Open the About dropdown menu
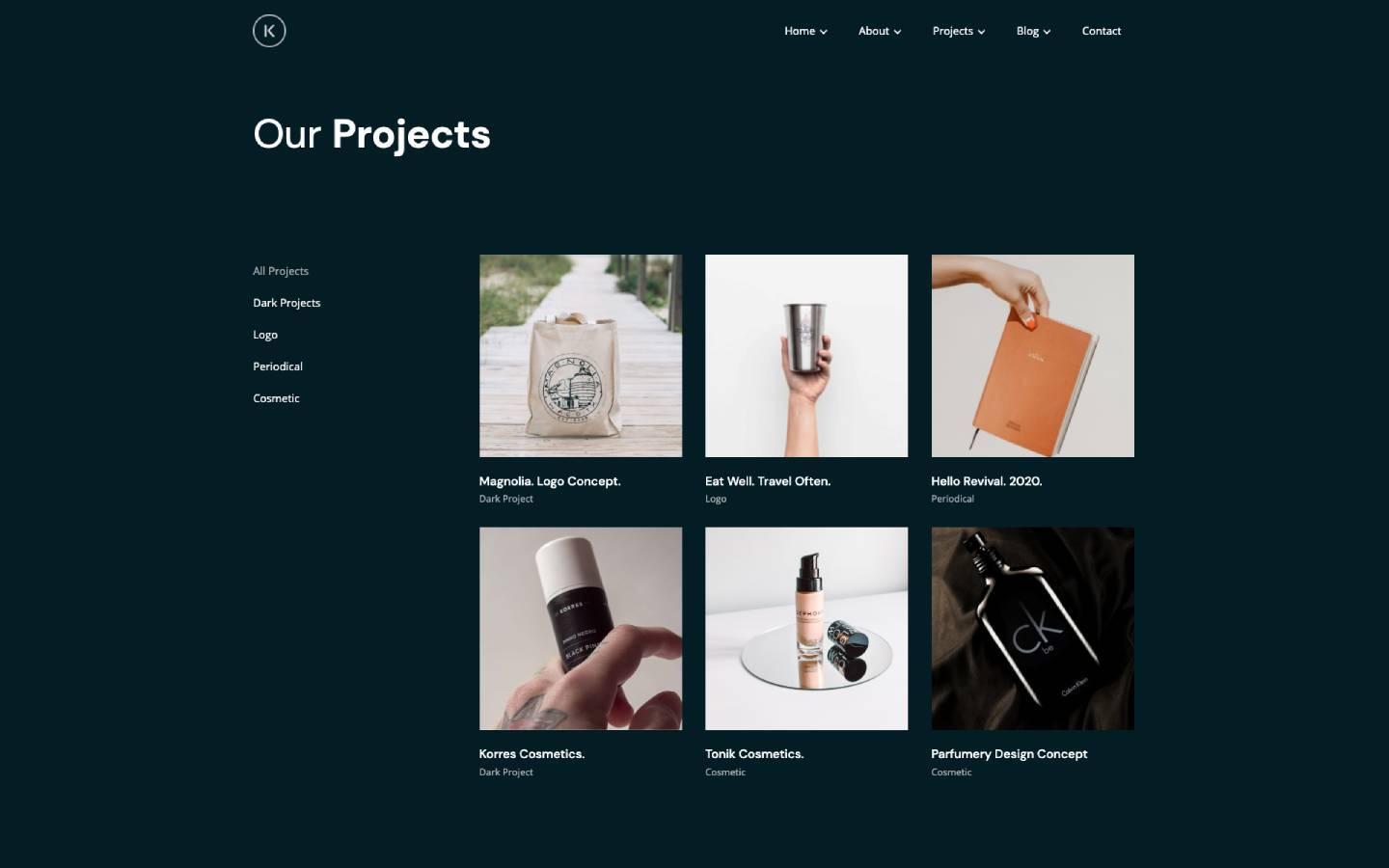Viewport: 1389px width, 868px height. click(x=880, y=31)
